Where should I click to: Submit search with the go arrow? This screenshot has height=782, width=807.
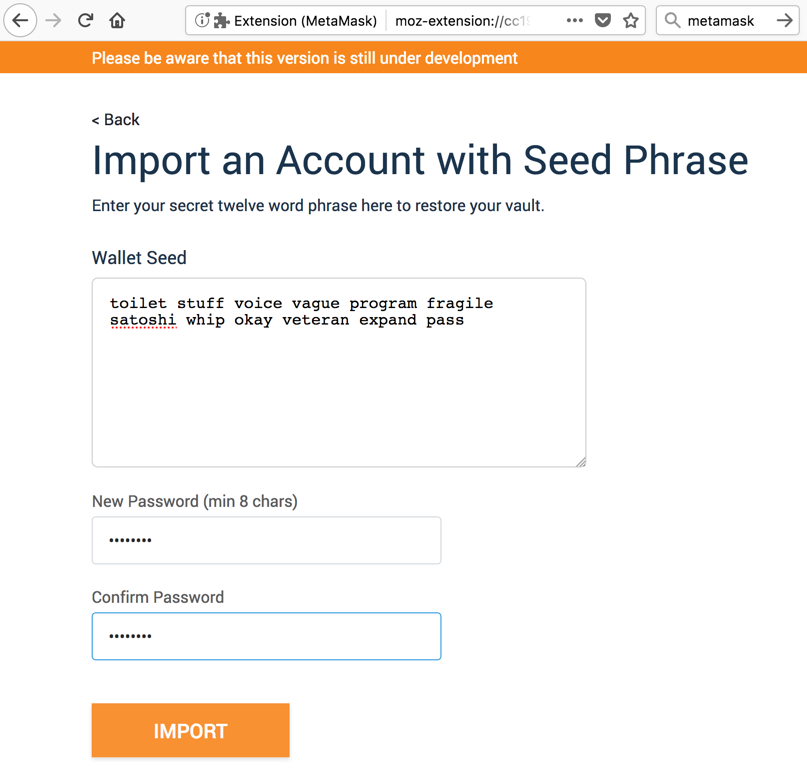[784, 20]
